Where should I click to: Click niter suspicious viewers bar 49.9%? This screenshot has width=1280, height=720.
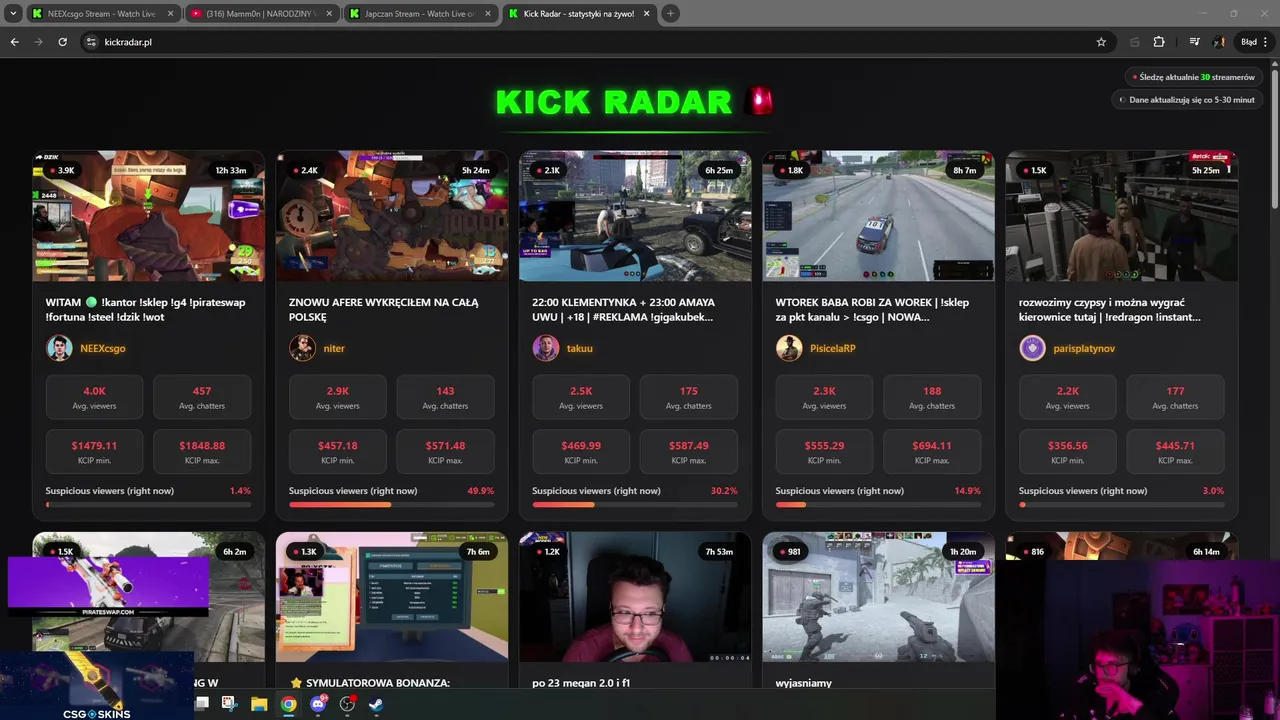(x=391, y=505)
